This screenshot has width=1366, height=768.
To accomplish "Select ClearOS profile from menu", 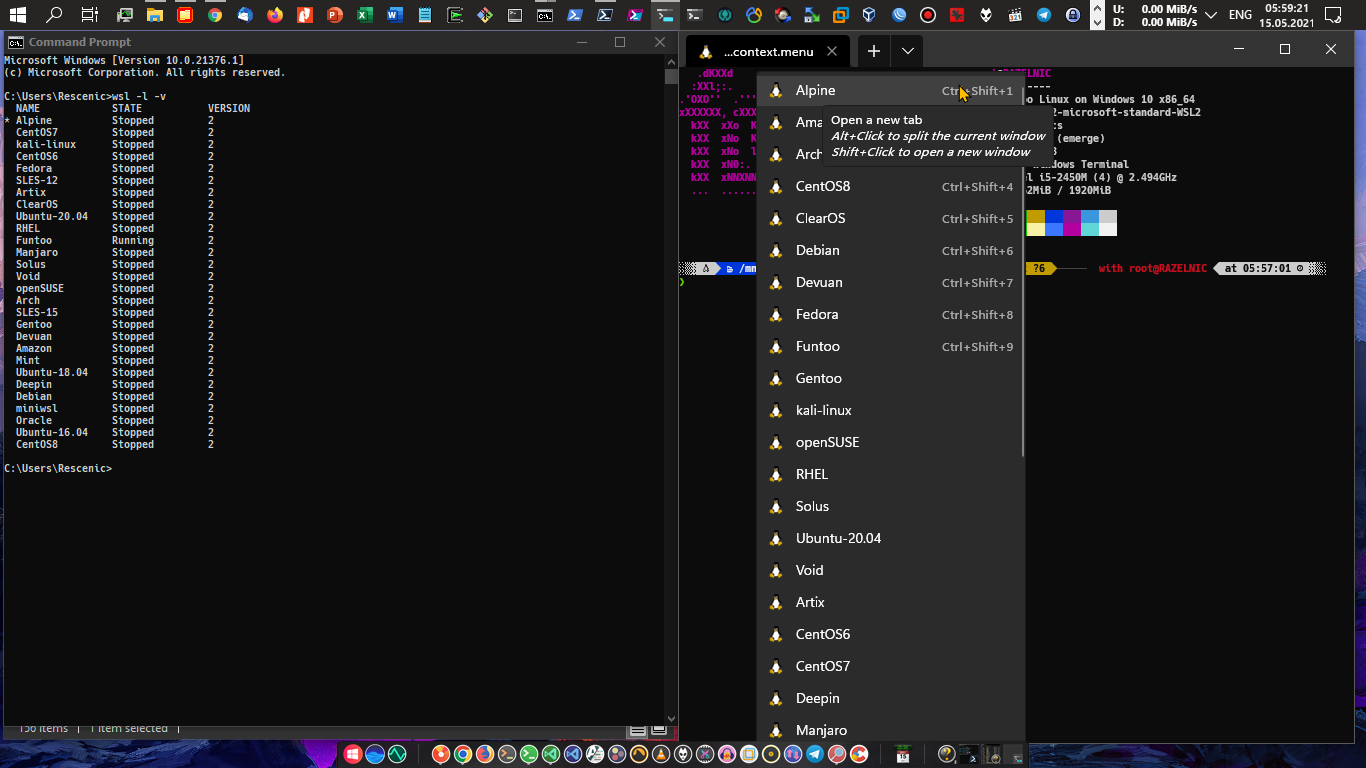I will click(x=891, y=218).
